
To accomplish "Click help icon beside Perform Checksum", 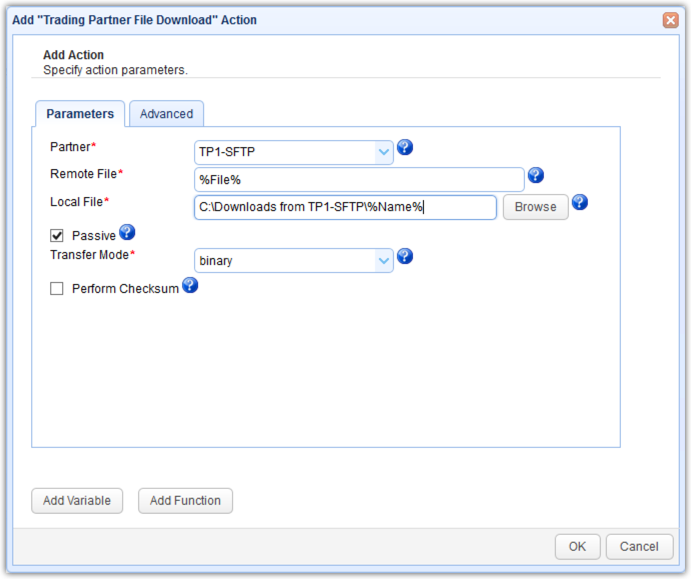I will [x=189, y=286].
